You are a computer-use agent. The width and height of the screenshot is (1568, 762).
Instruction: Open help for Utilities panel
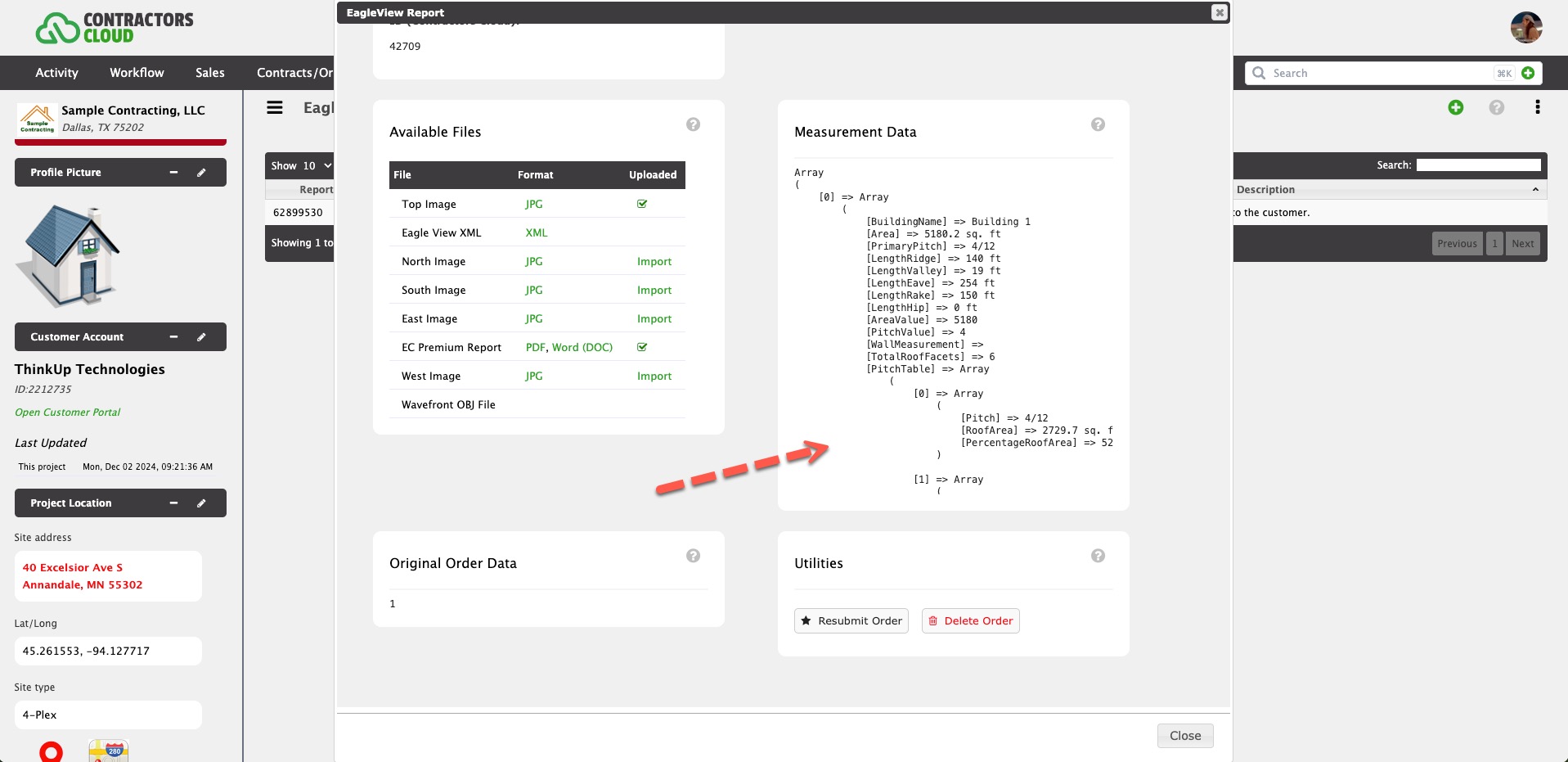point(1098,556)
